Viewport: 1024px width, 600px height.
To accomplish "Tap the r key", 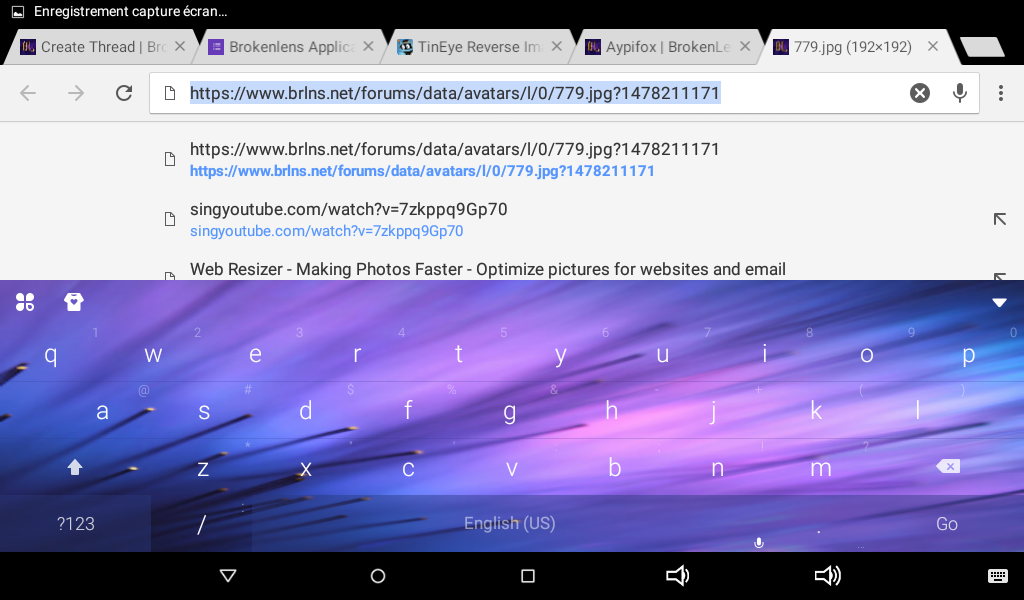I will (x=357, y=354).
